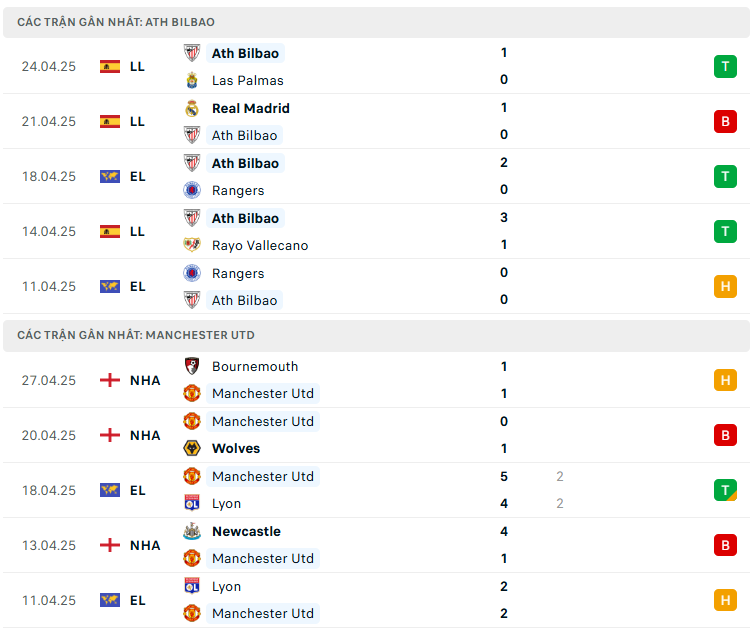Viewport: 755px width, 641px height.
Task: Click the Las Palmas club crest icon
Action: 192,80
